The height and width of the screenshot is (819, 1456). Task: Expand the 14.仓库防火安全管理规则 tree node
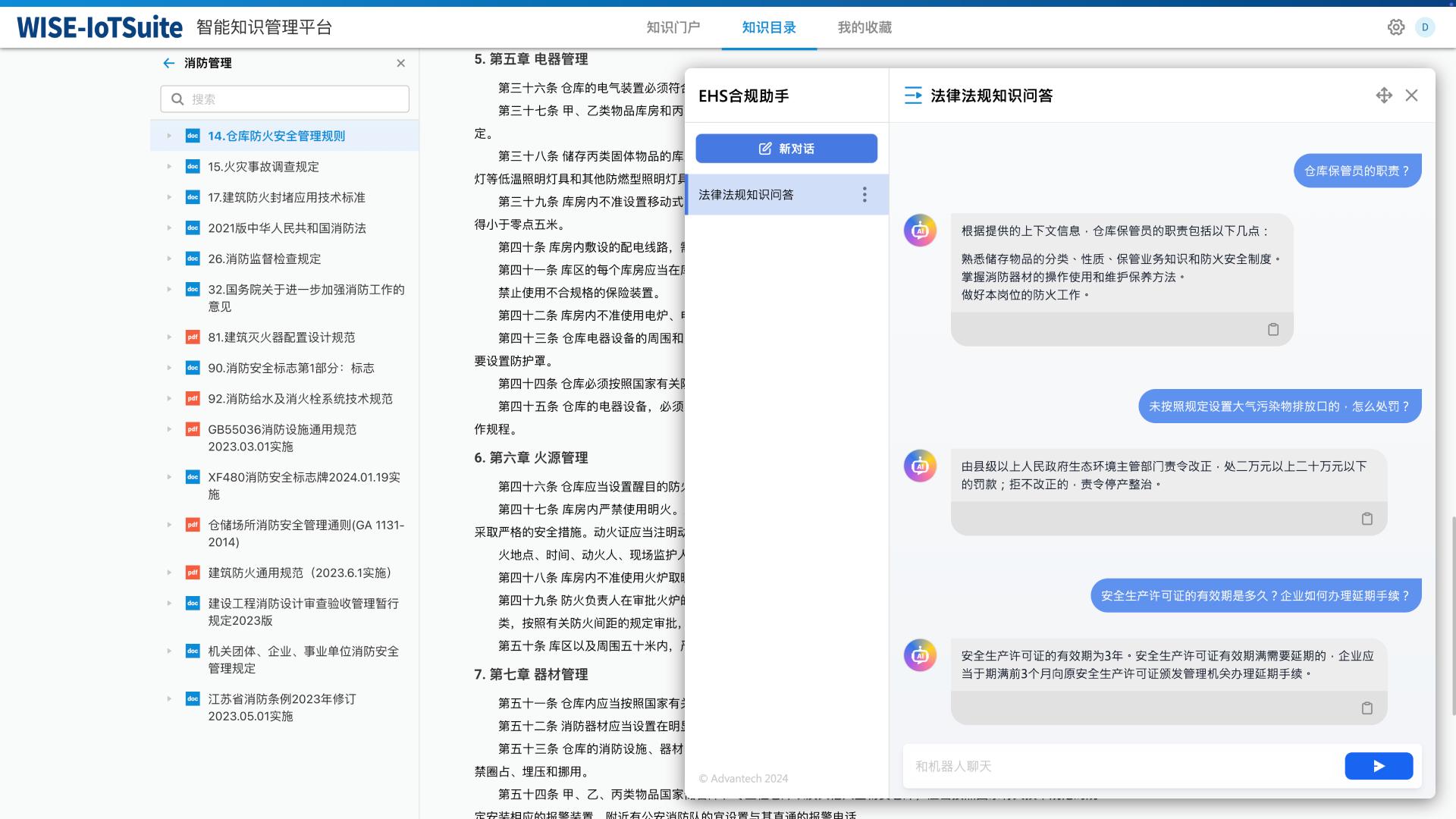click(x=169, y=136)
